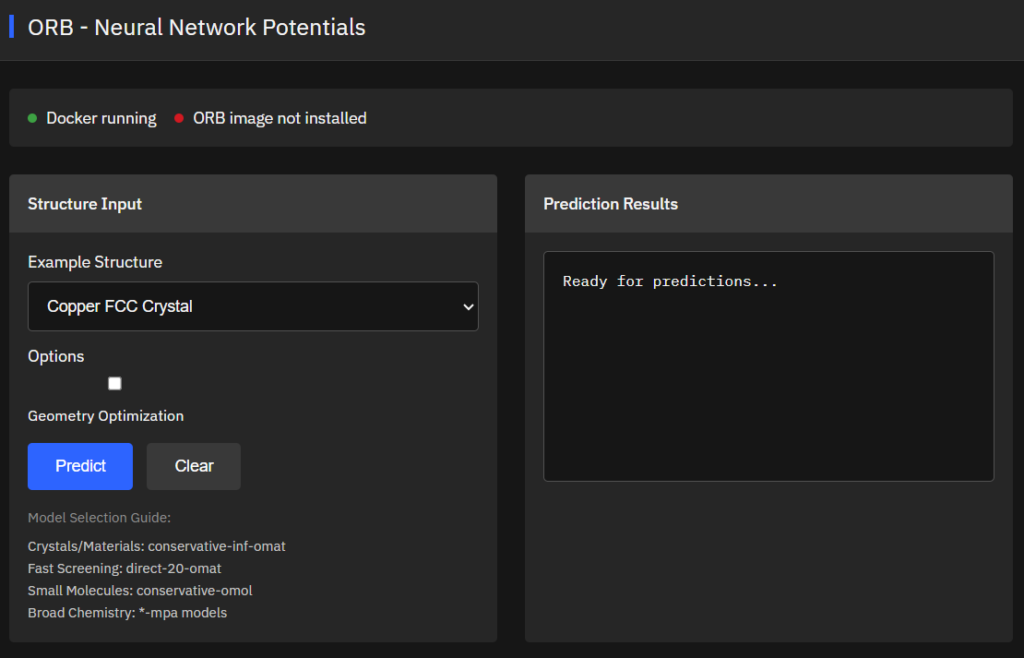Screen dimensions: 1024x658
Task: Click the green Docker running status dot
Action: (x=32, y=118)
